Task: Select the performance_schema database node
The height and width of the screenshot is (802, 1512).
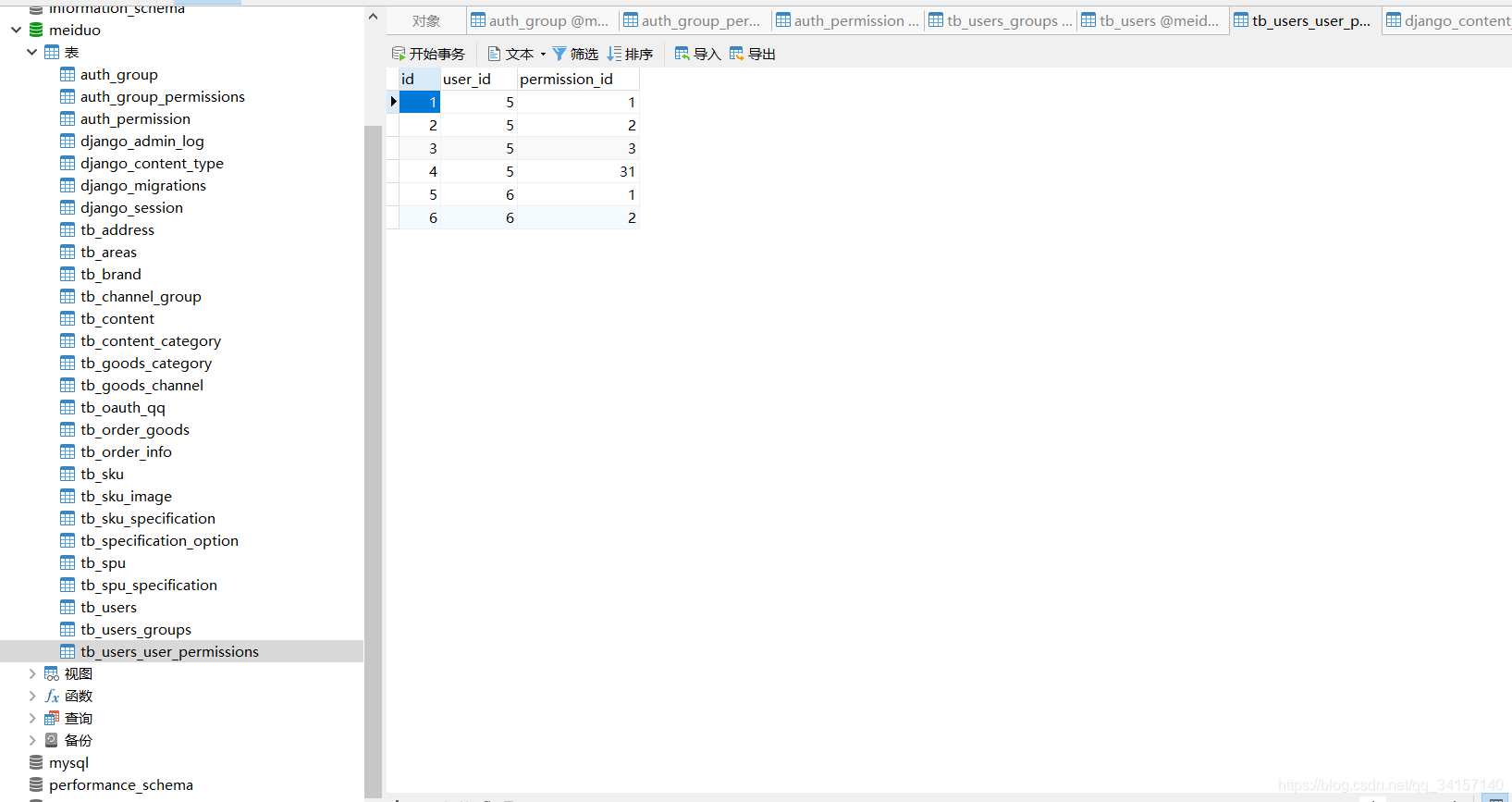Action: pos(120,784)
